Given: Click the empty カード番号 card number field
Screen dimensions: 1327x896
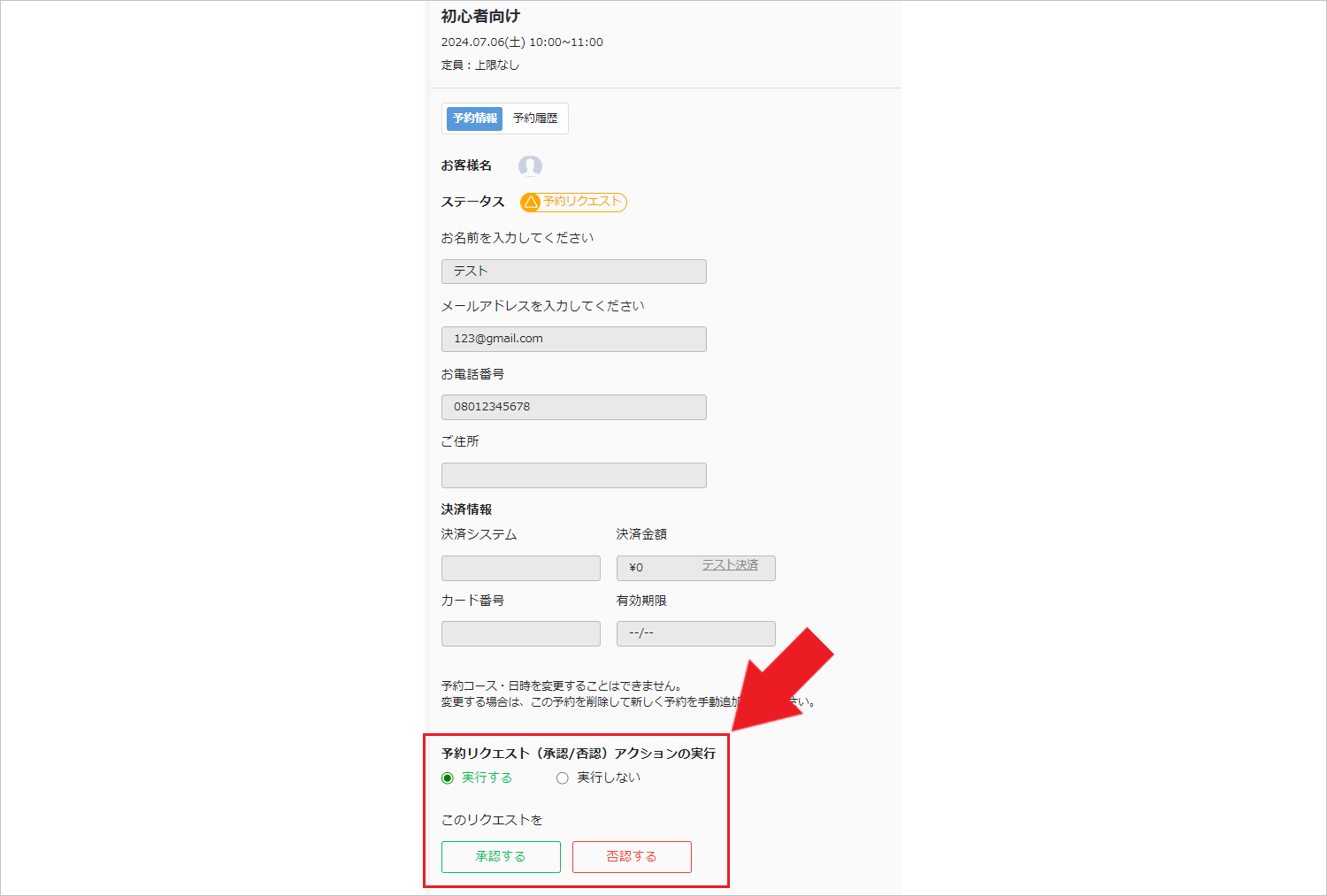Looking at the screenshot, I should [x=520, y=633].
